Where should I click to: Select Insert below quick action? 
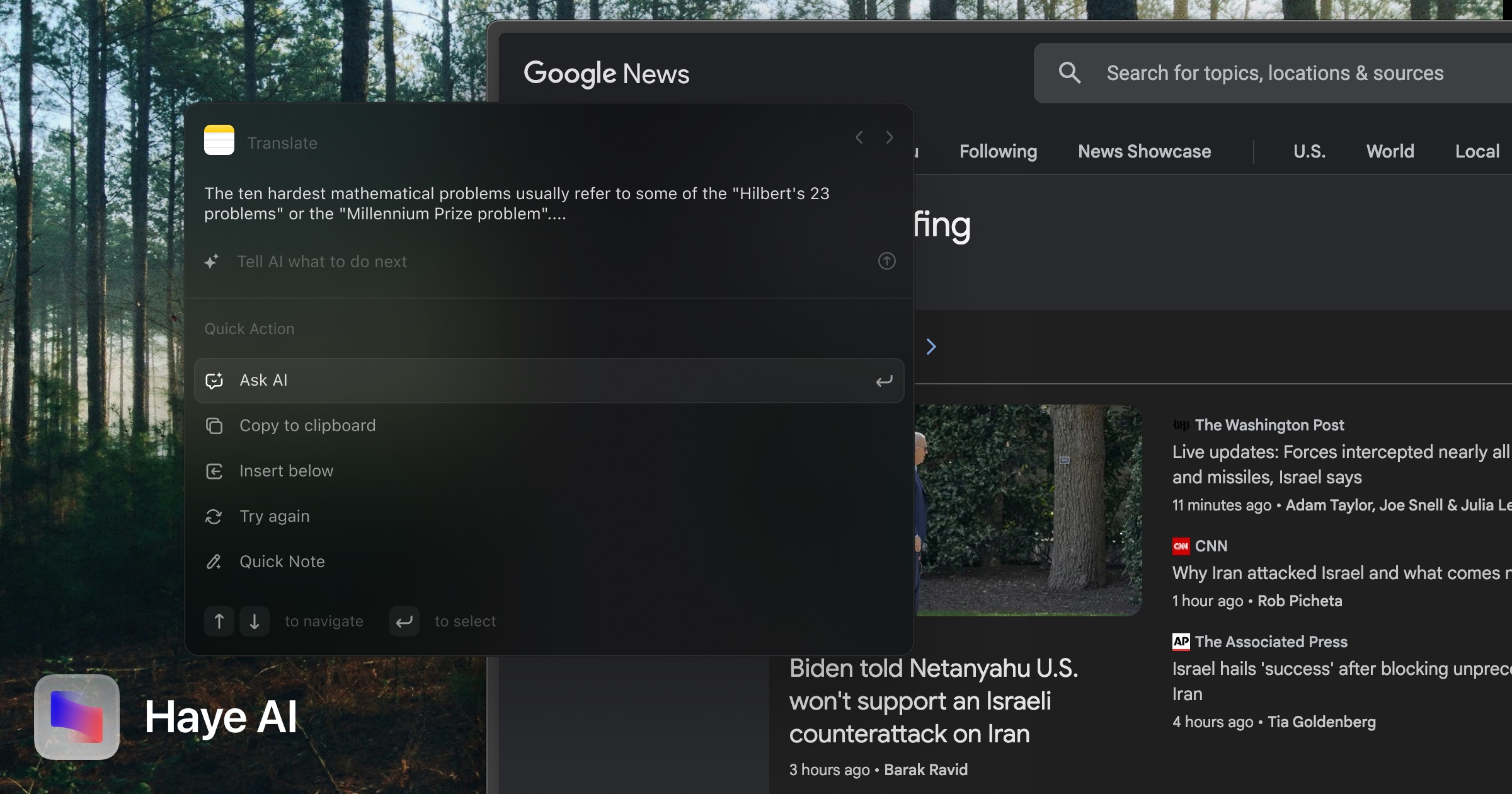tap(549, 471)
